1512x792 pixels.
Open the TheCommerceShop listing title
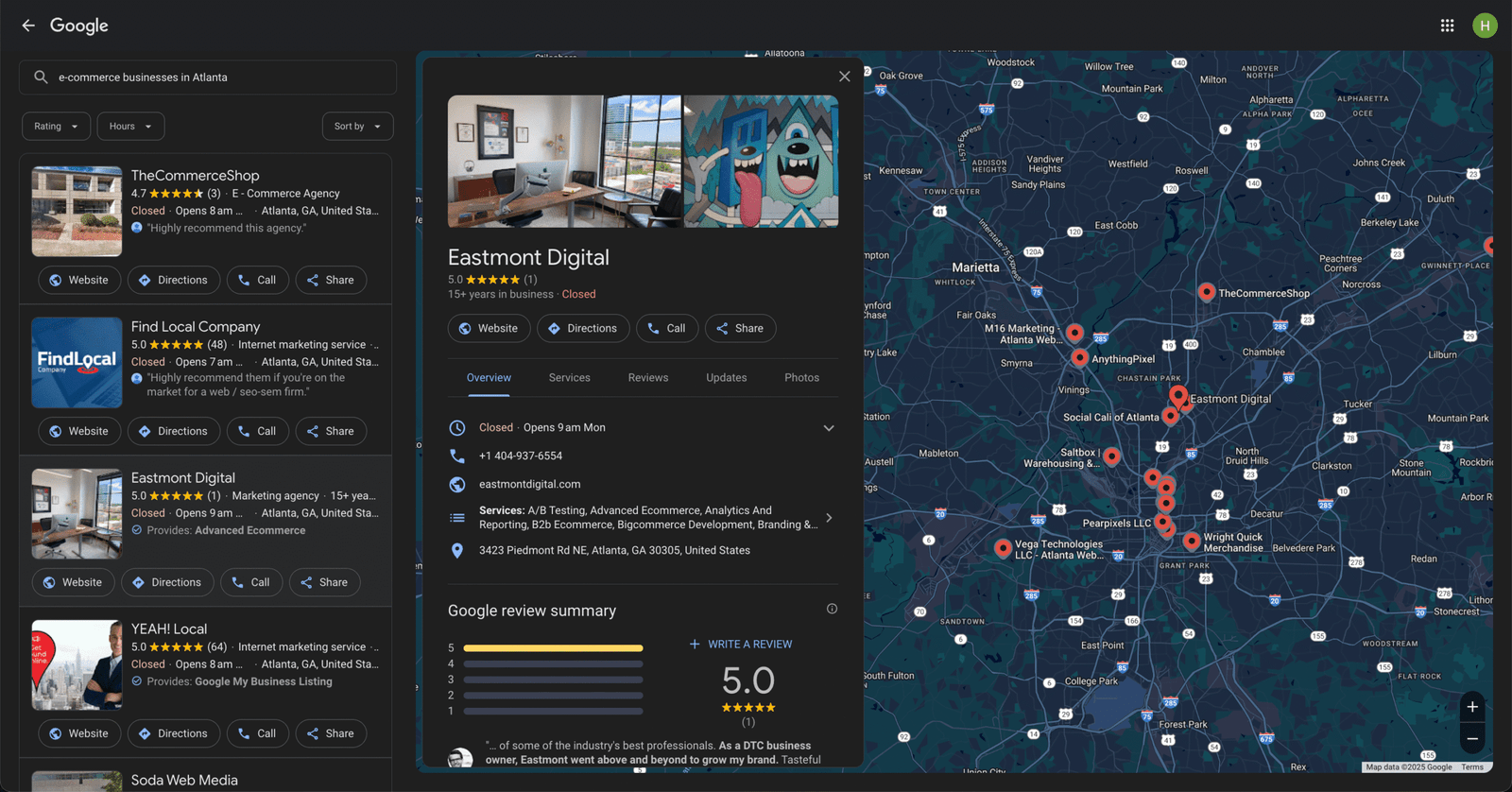tap(195, 176)
